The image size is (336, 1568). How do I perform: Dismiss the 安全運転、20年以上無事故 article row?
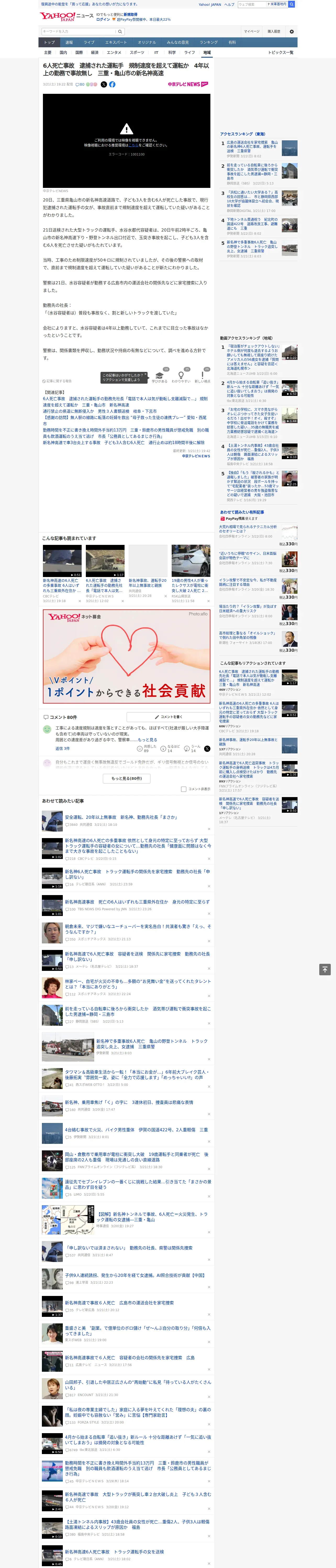click(209, 828)
